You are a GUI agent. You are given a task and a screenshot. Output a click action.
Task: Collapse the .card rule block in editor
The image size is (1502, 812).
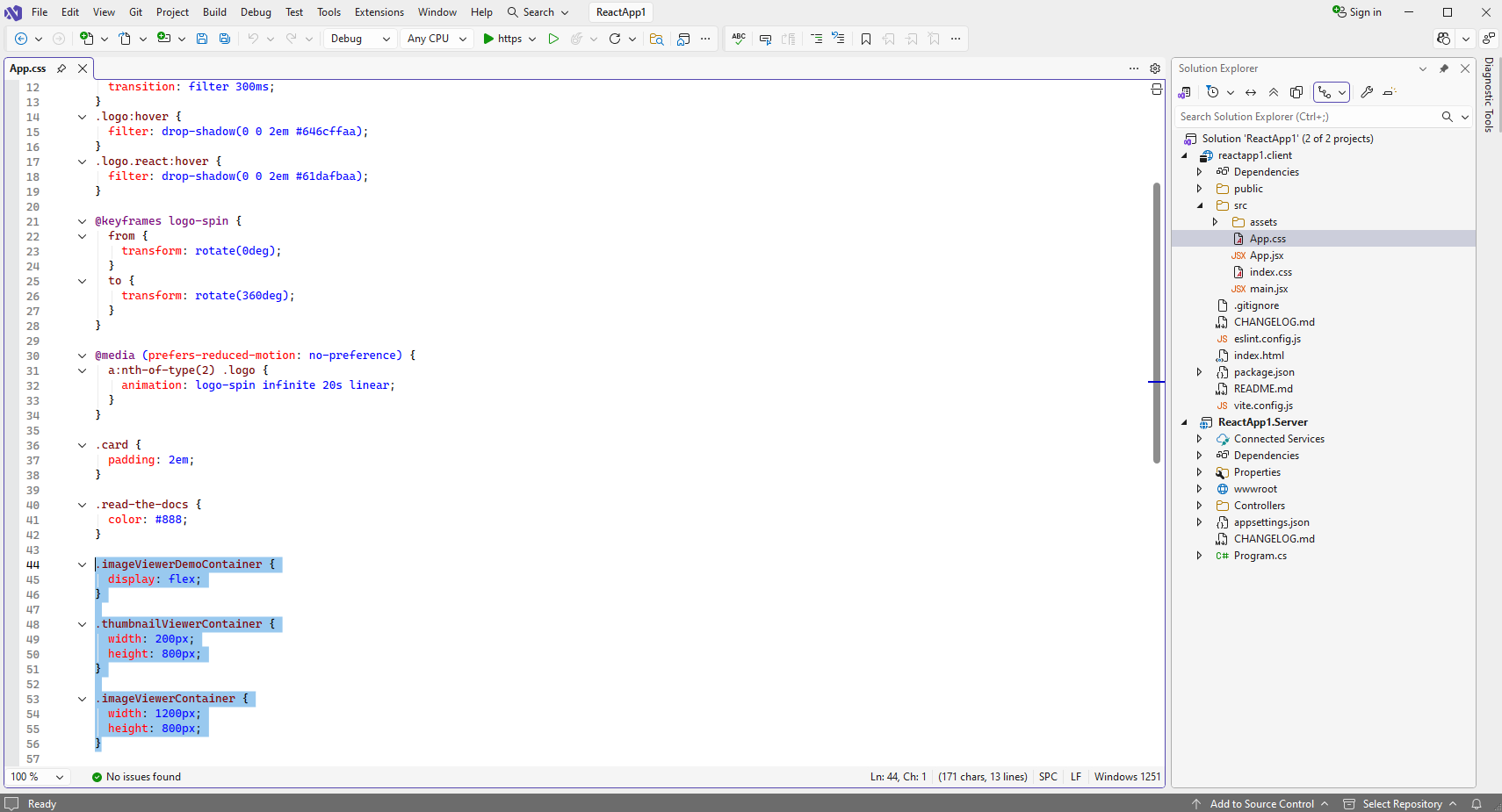click(82, 445)
